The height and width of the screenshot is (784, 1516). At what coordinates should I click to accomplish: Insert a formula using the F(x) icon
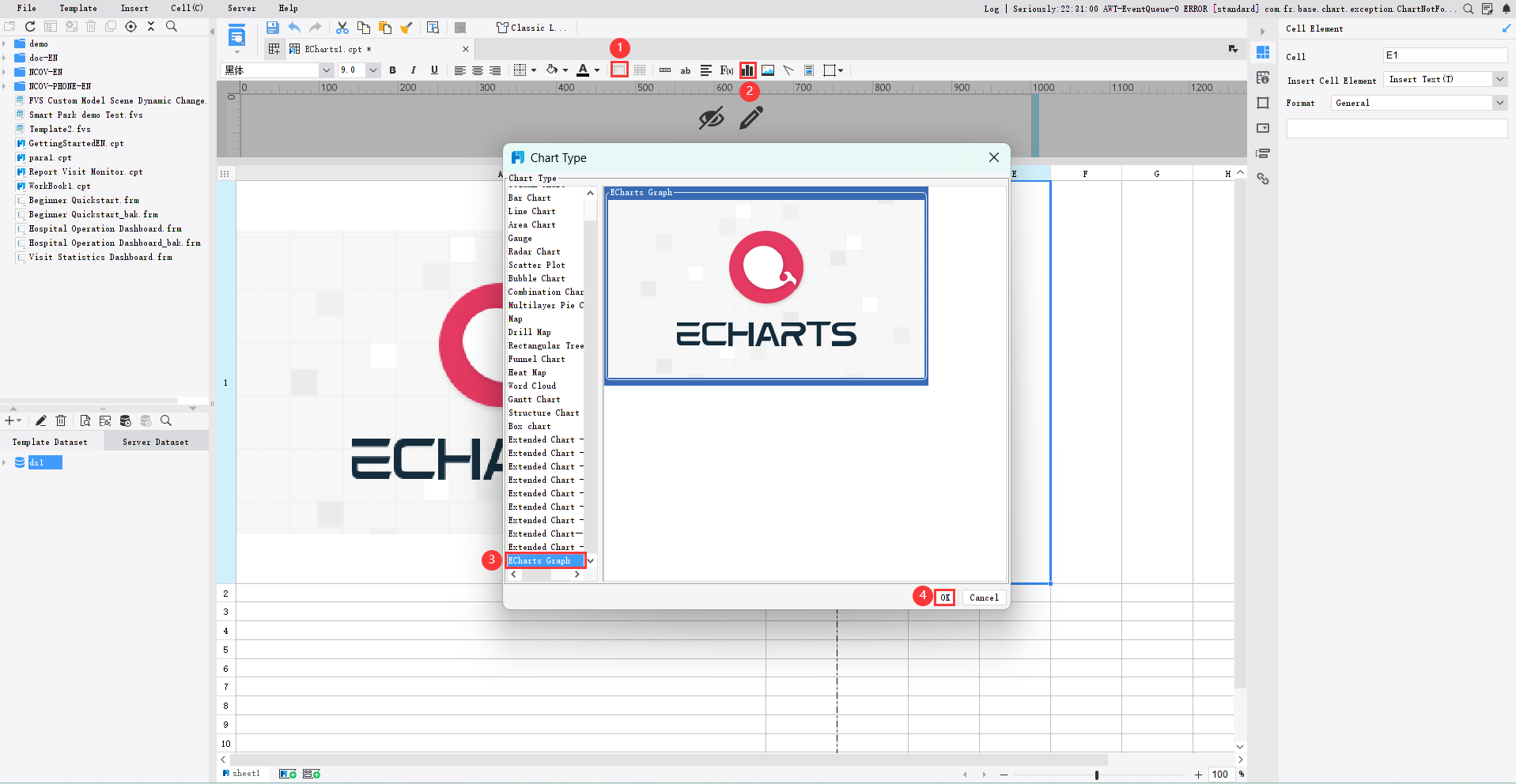click(726, 70)
